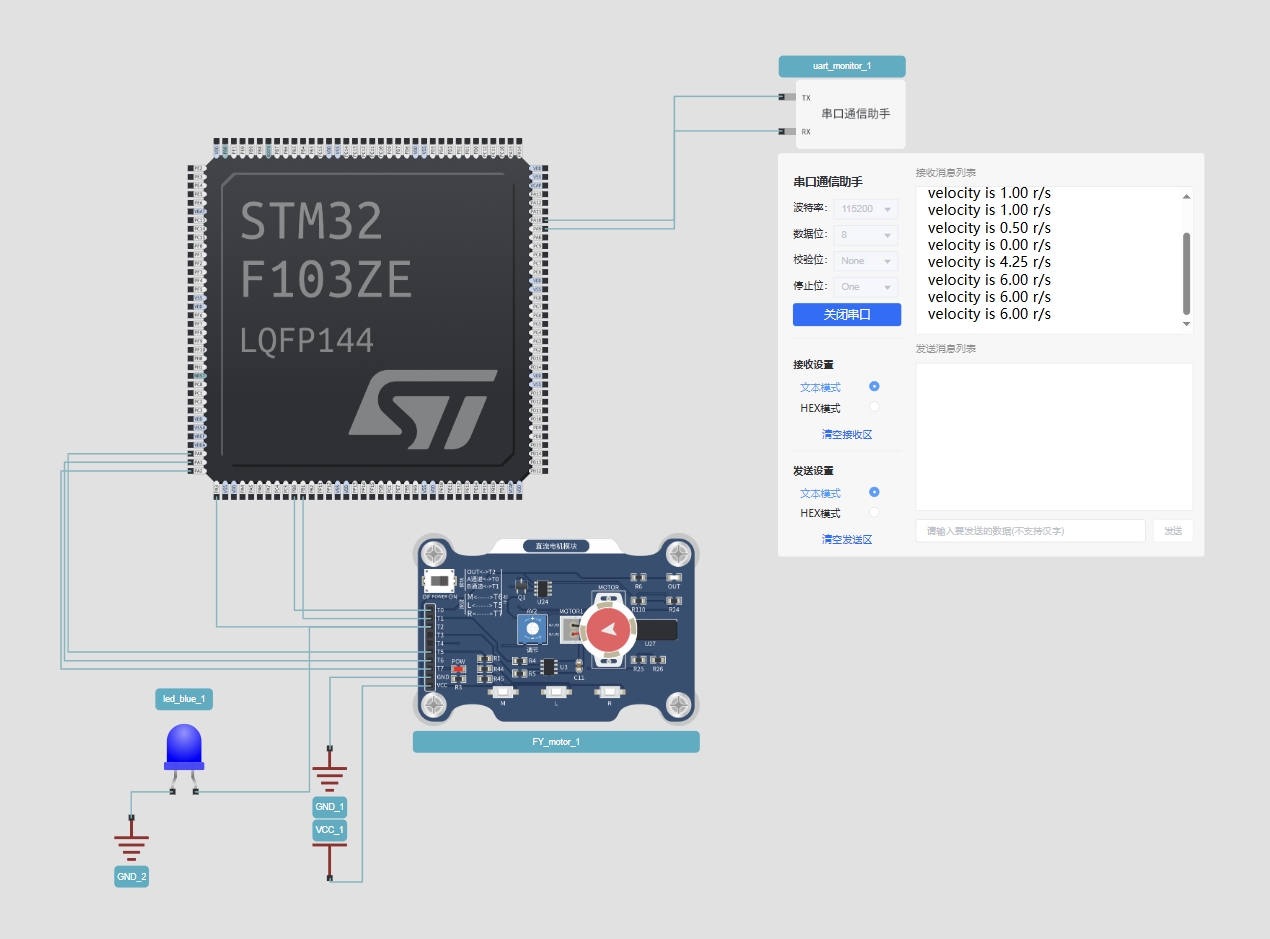The height and width of the screenshot is (939, 1270).
Task: Click the 'velocity is 0.50 r/s' line
Action: point(989,227)
